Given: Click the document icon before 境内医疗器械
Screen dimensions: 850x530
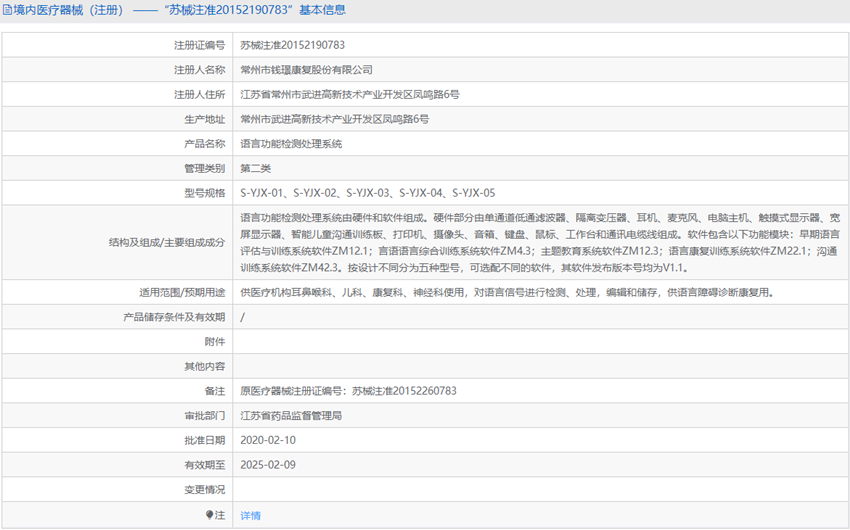Looking at the screenshot, I should click(7, 10).
